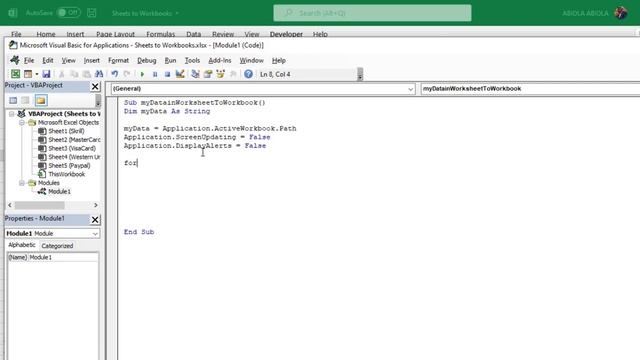Open the Insert object dropdown arrow

click(x=36, y=74)
